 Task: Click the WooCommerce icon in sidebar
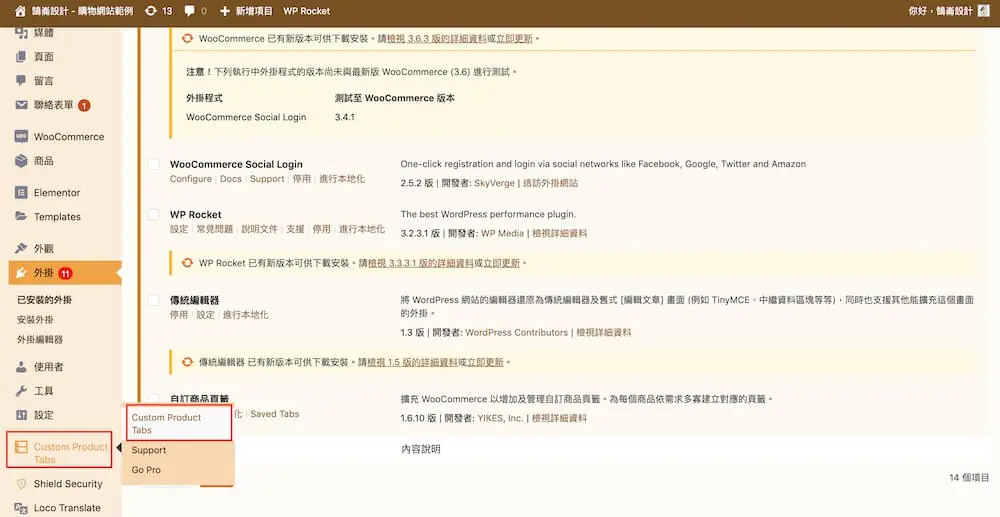pyautogui.click(x=21, y=136)
